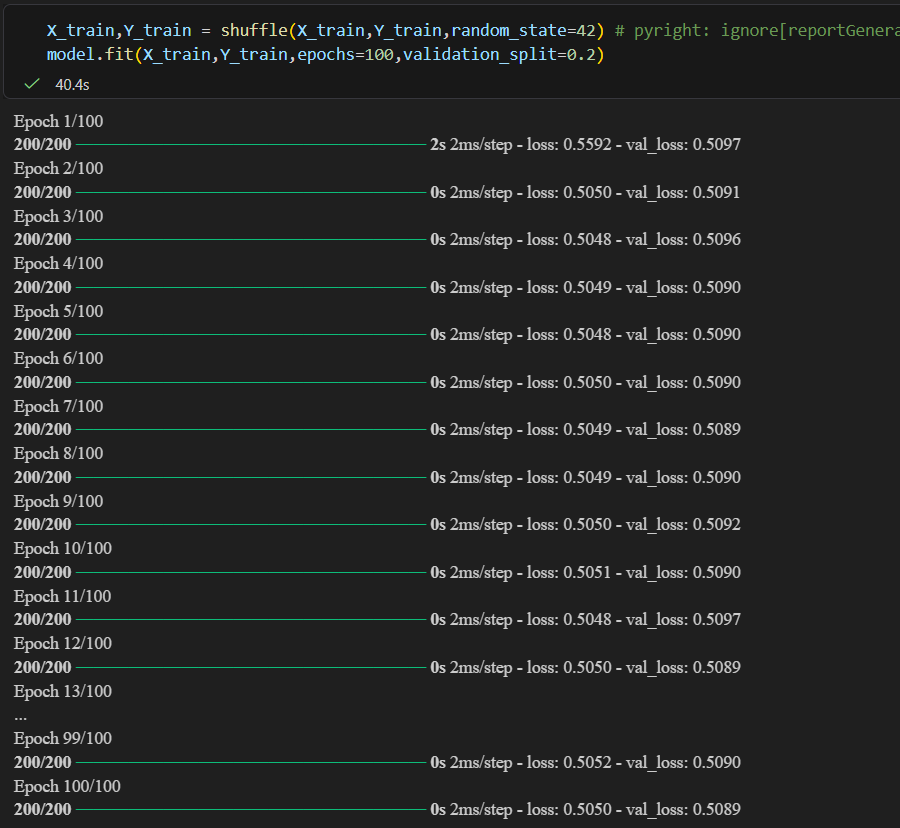Click the 'Epoch 99/100' output line
The image size is (900, 828).
pos(63,738)
